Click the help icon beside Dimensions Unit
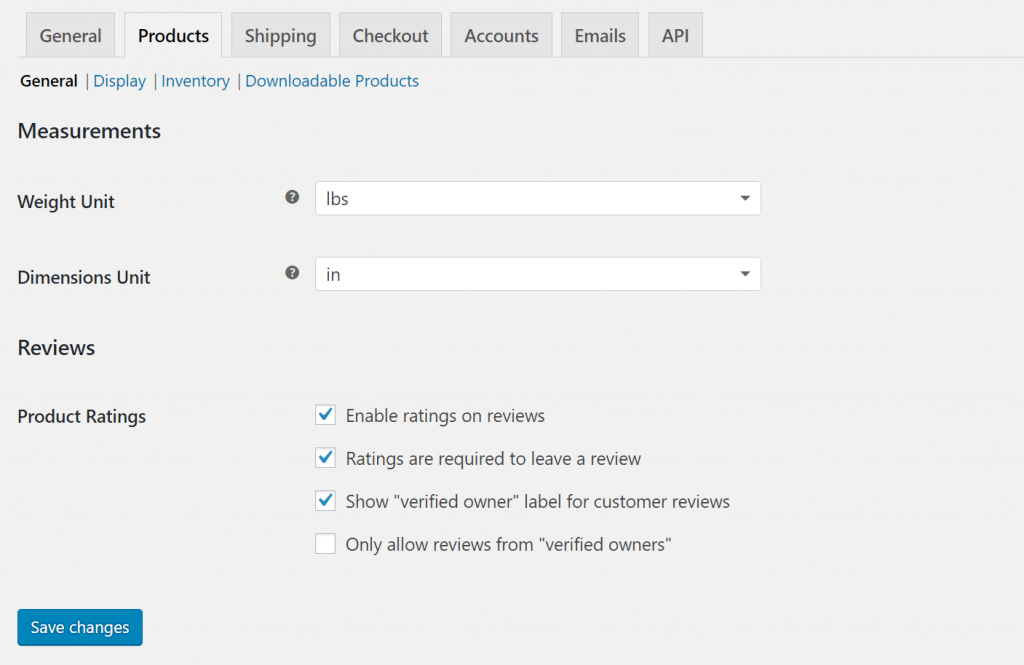 [x=292, y=272]
